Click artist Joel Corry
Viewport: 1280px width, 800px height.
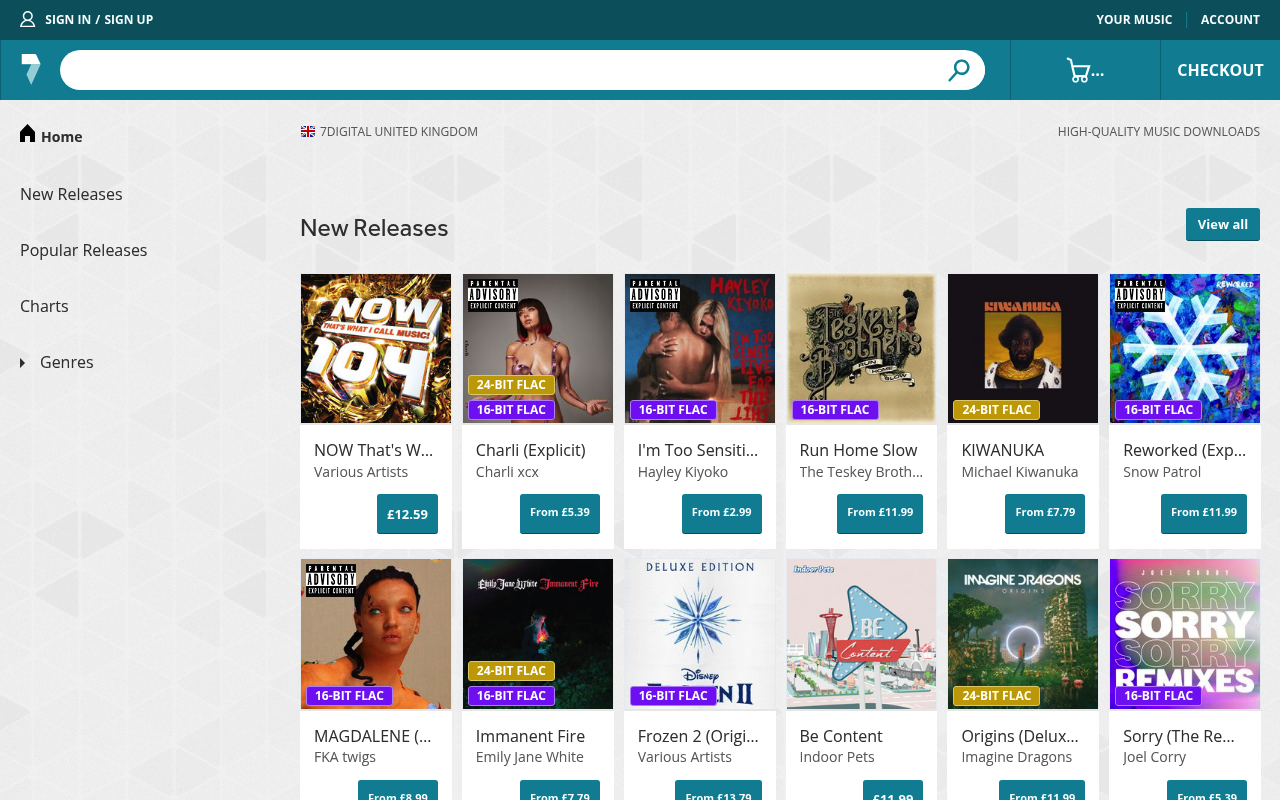pyautogui.click(x=1154, y=757)
